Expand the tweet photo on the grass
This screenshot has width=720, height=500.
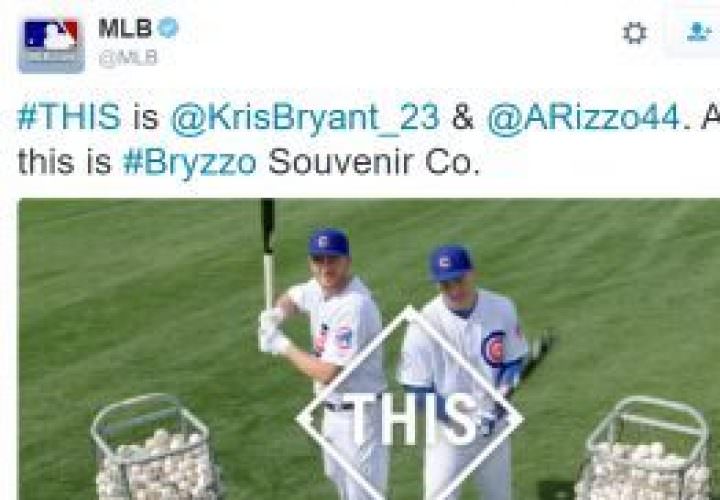click(x=369, y=349)
